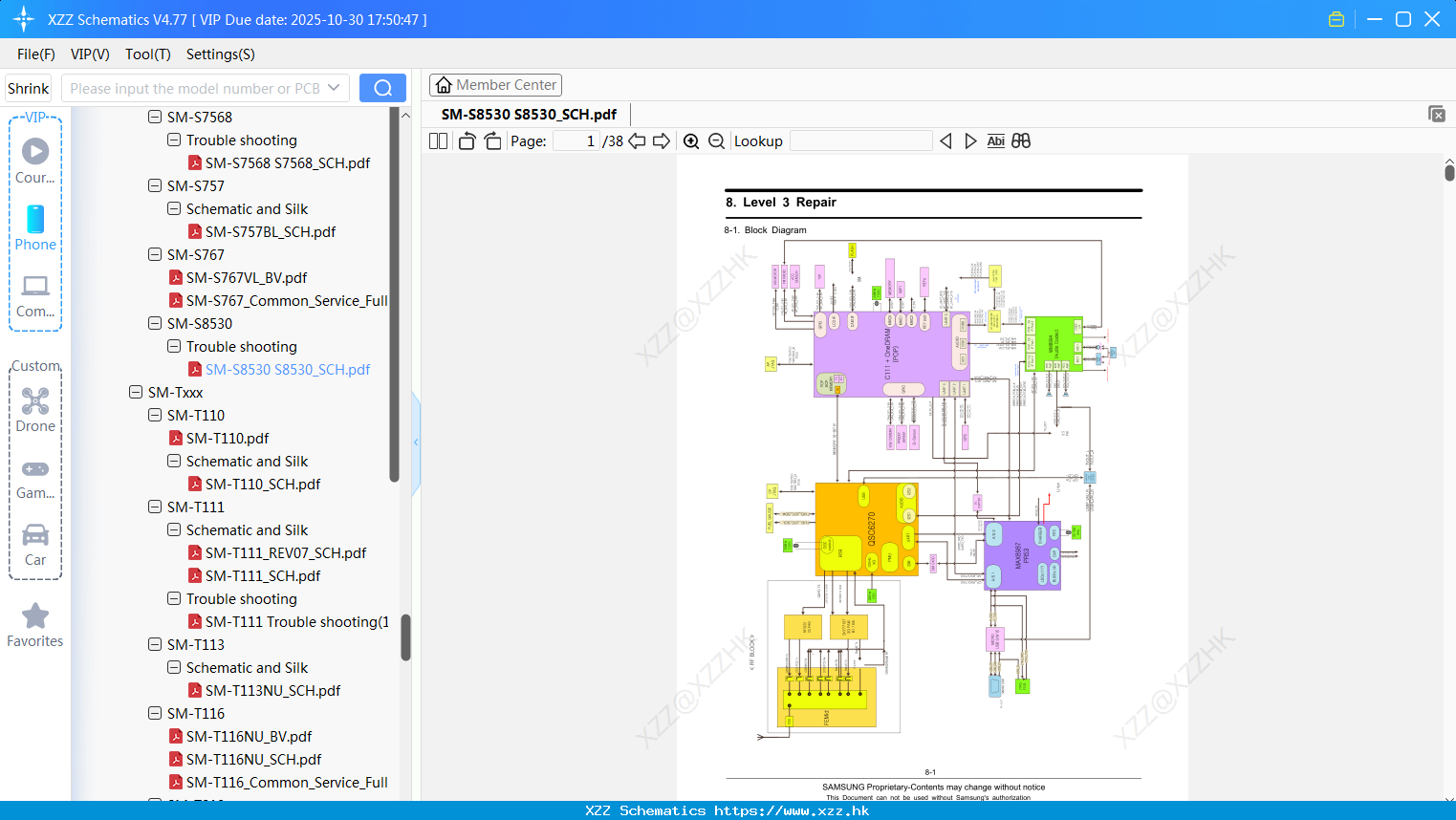Open SM-T116_Common_Service_Full file
The height and width of the screenshot is (820, 1456).
[x=278, y=783]
